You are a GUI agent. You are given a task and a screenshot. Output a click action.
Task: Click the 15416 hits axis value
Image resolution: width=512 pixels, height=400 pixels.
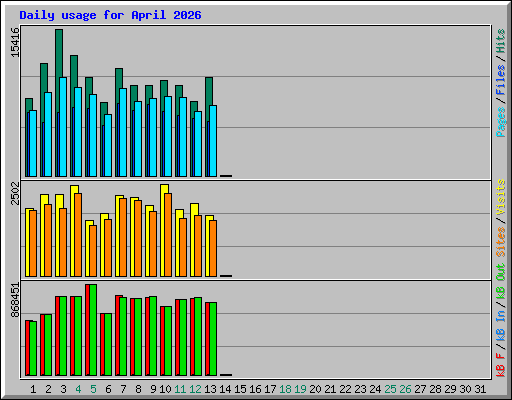[x=15, y=42]
